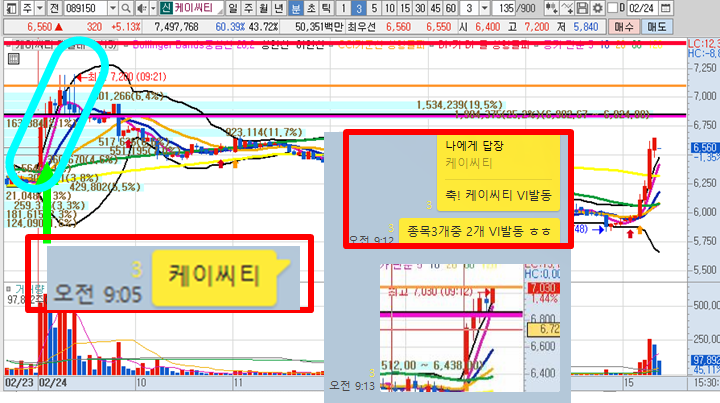The image size is (720, 403).
Task: Focus the stock code field 089150
Action: point(85,8)
